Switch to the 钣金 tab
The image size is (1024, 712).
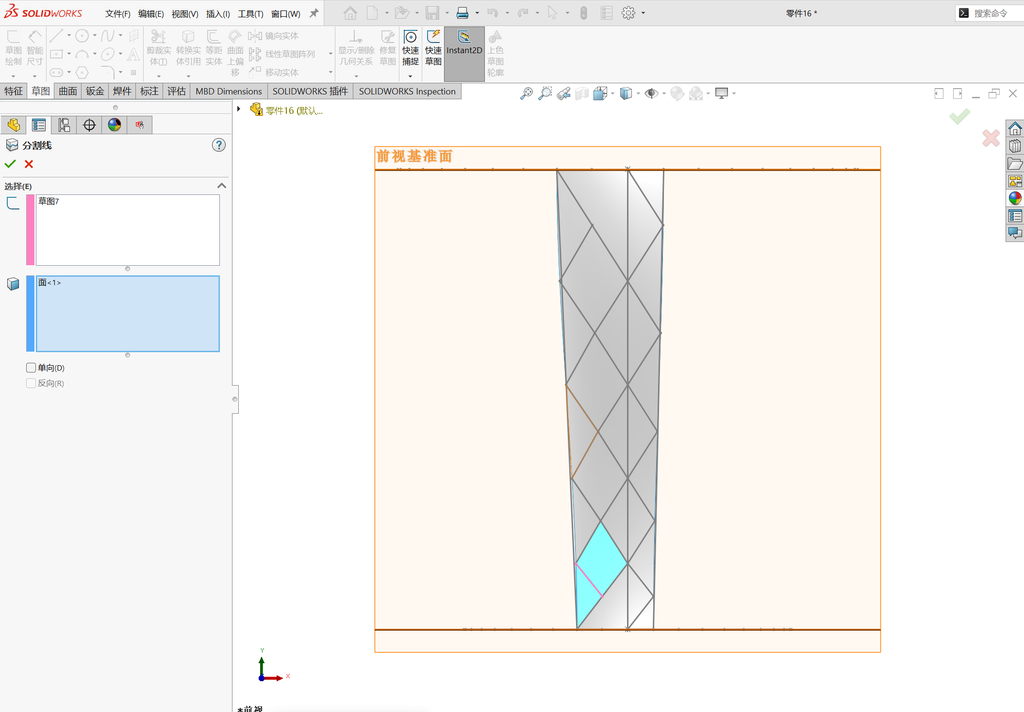pos(95,91)
